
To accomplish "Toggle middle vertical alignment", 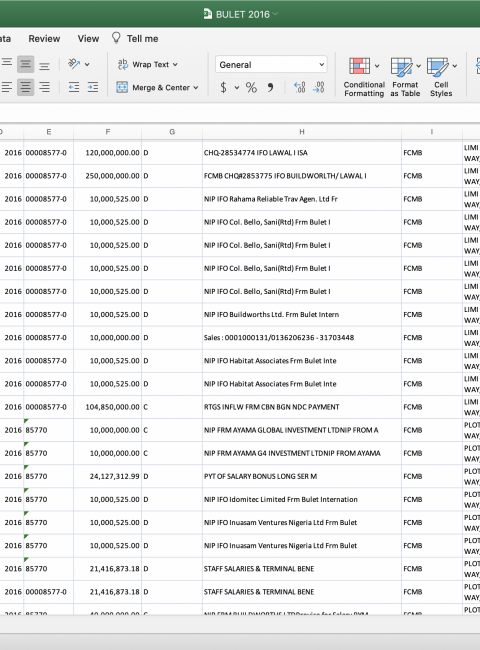I will (x=25, y=64).
